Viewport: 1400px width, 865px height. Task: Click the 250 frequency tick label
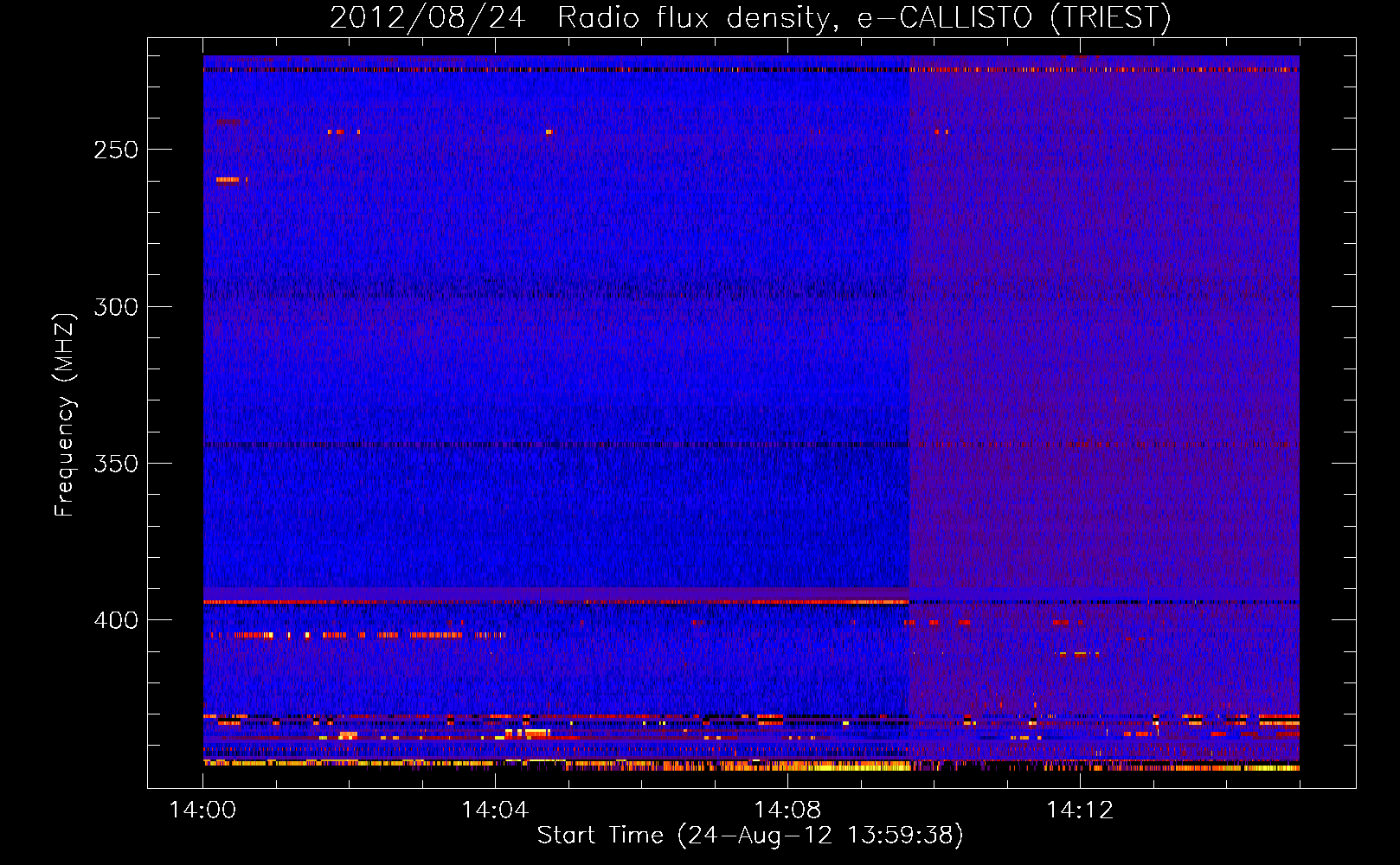[x=116, y=150]
